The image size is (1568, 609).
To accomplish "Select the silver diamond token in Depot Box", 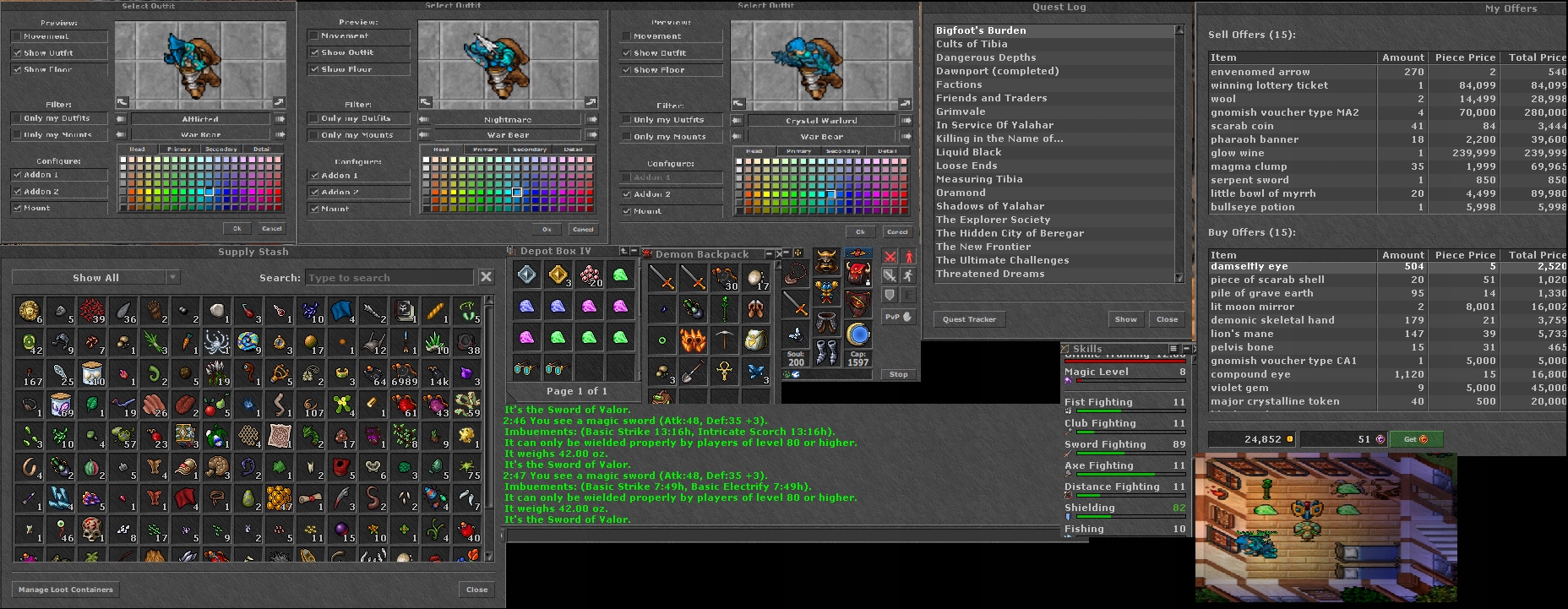I will coord(526,275).
